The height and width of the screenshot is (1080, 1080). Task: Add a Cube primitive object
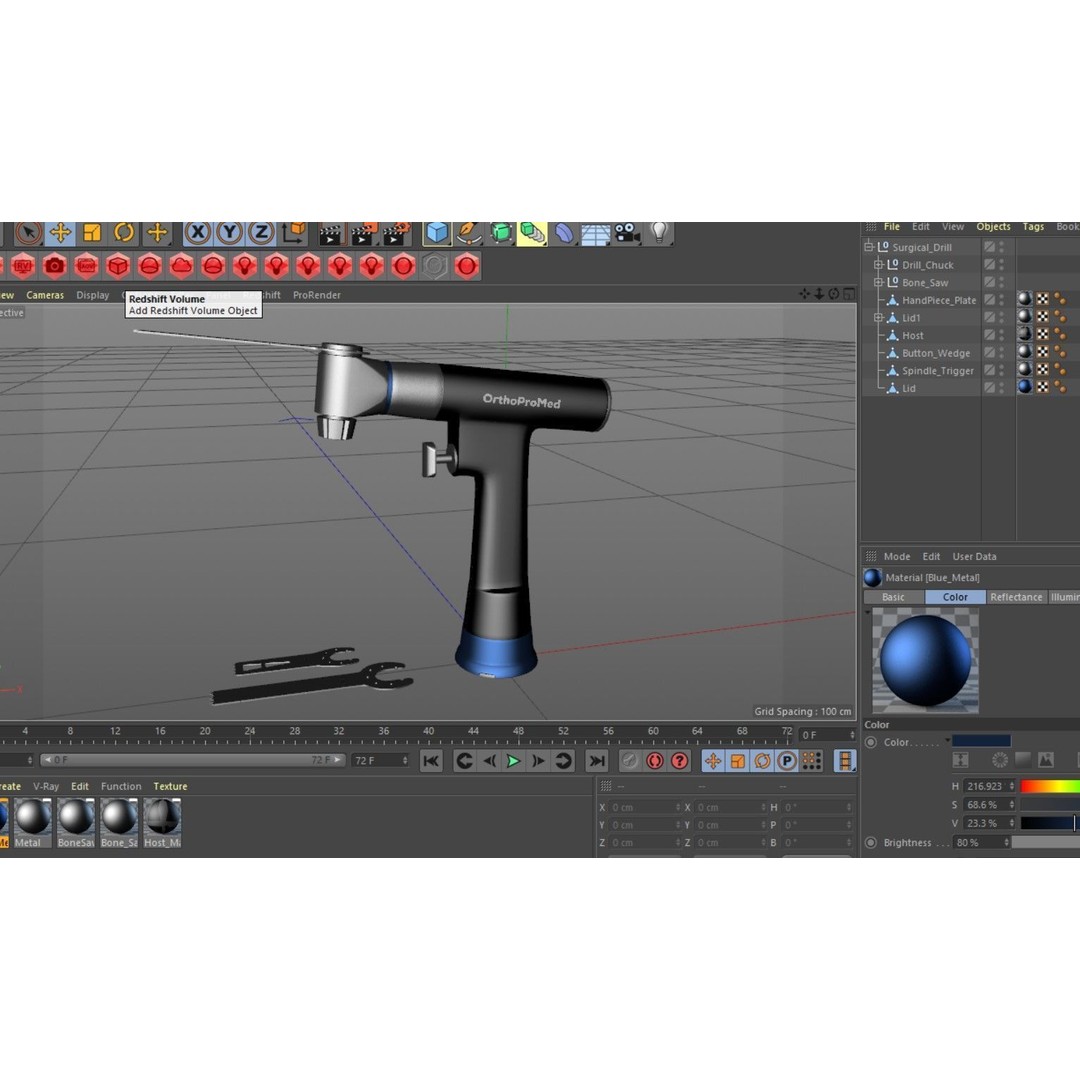click(x=437, y=233)
